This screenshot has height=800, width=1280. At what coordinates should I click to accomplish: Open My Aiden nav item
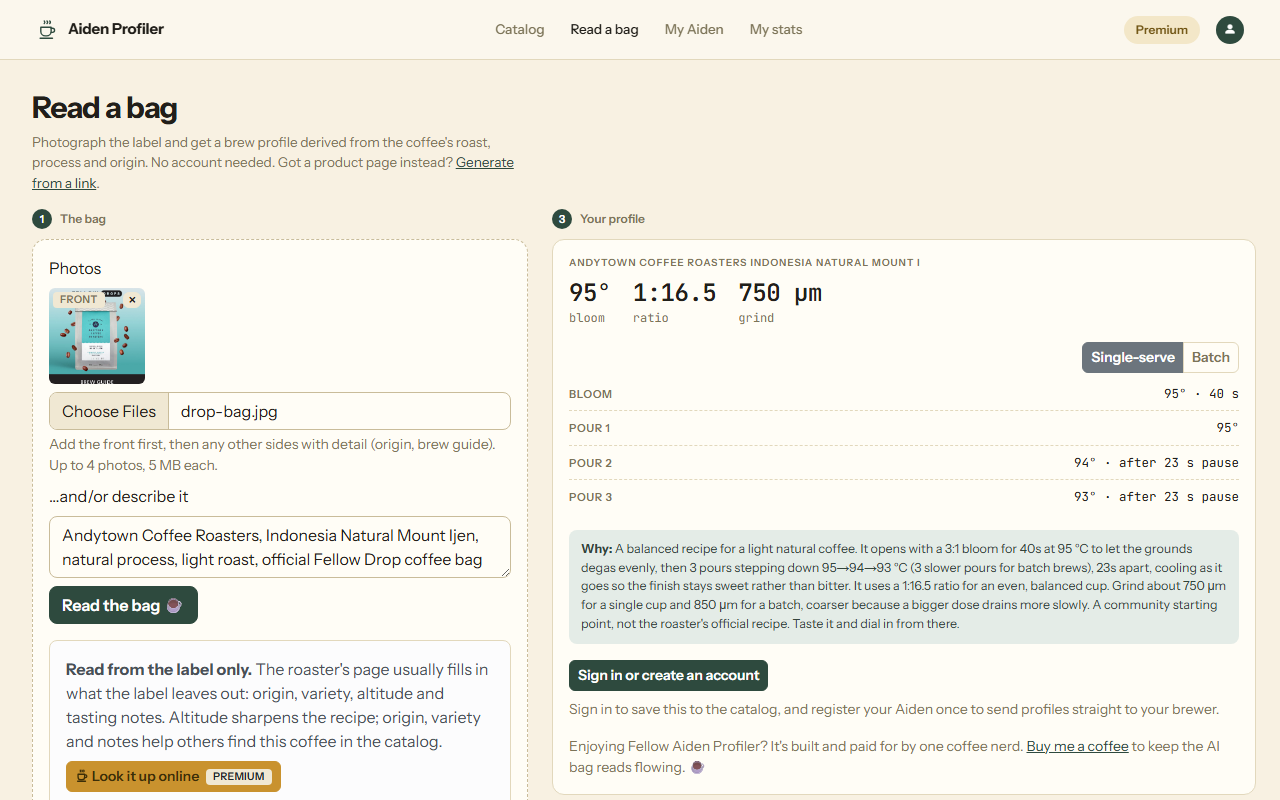(x=694, y=30)
